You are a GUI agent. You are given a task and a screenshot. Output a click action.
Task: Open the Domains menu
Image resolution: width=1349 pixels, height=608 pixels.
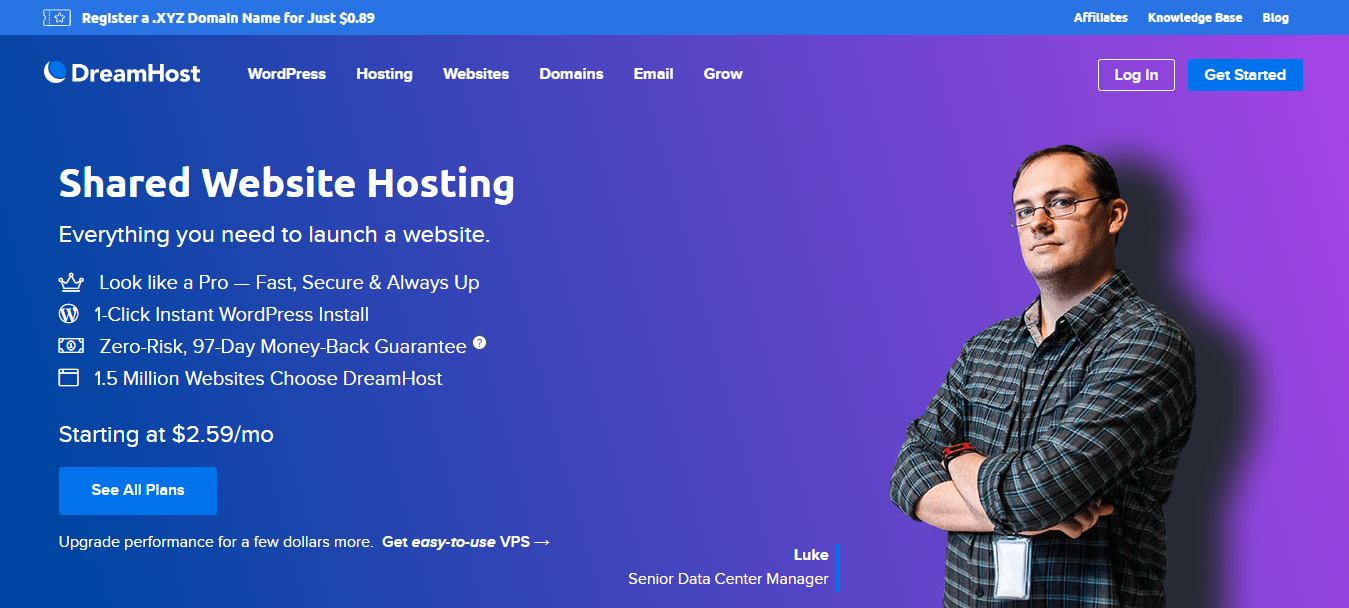(x=571, y=73)
